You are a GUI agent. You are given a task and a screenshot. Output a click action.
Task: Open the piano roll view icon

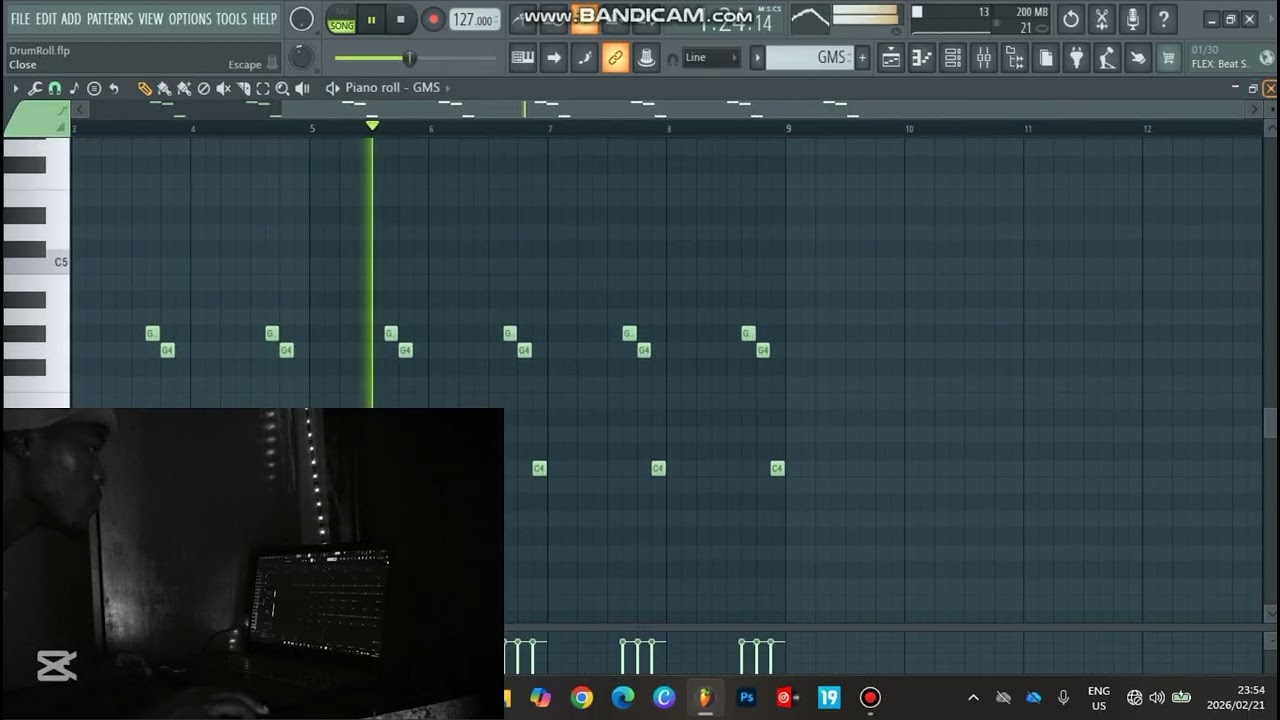(x=922, y=58)
